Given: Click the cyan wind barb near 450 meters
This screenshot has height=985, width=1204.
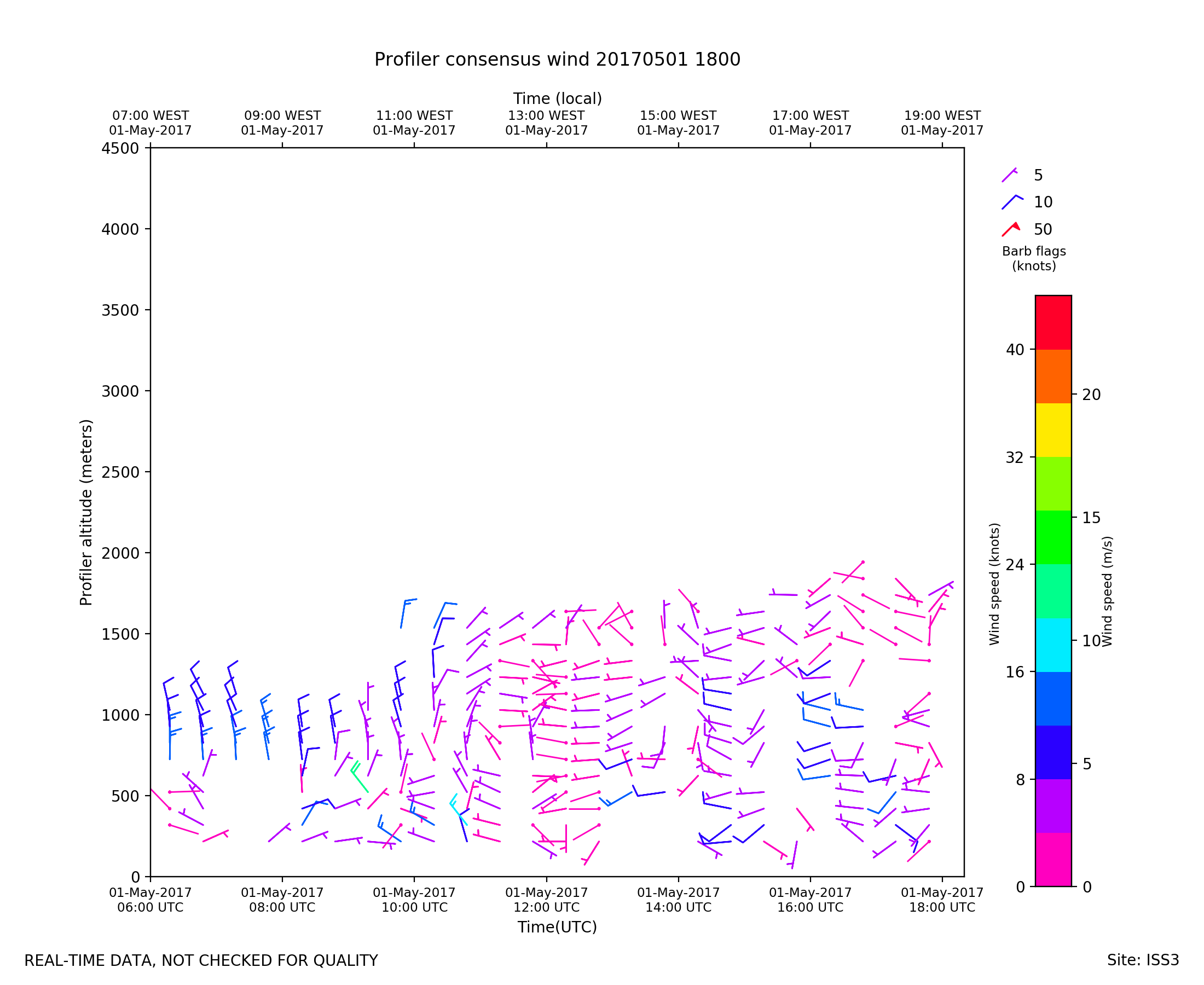Looking at the screenshot, I should [x=457, y=809].
